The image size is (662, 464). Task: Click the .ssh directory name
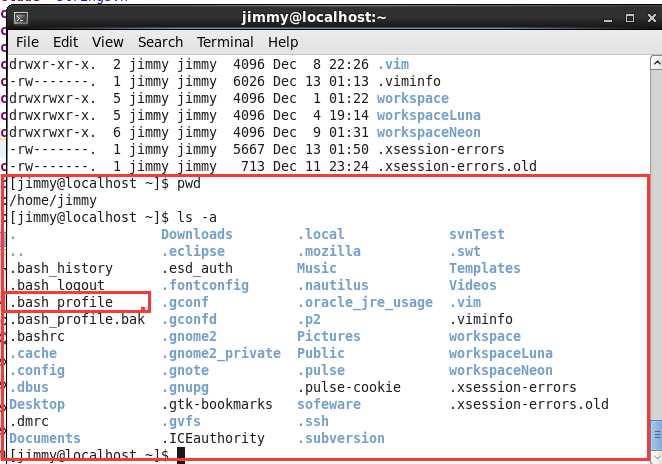[x=313, y=421]
